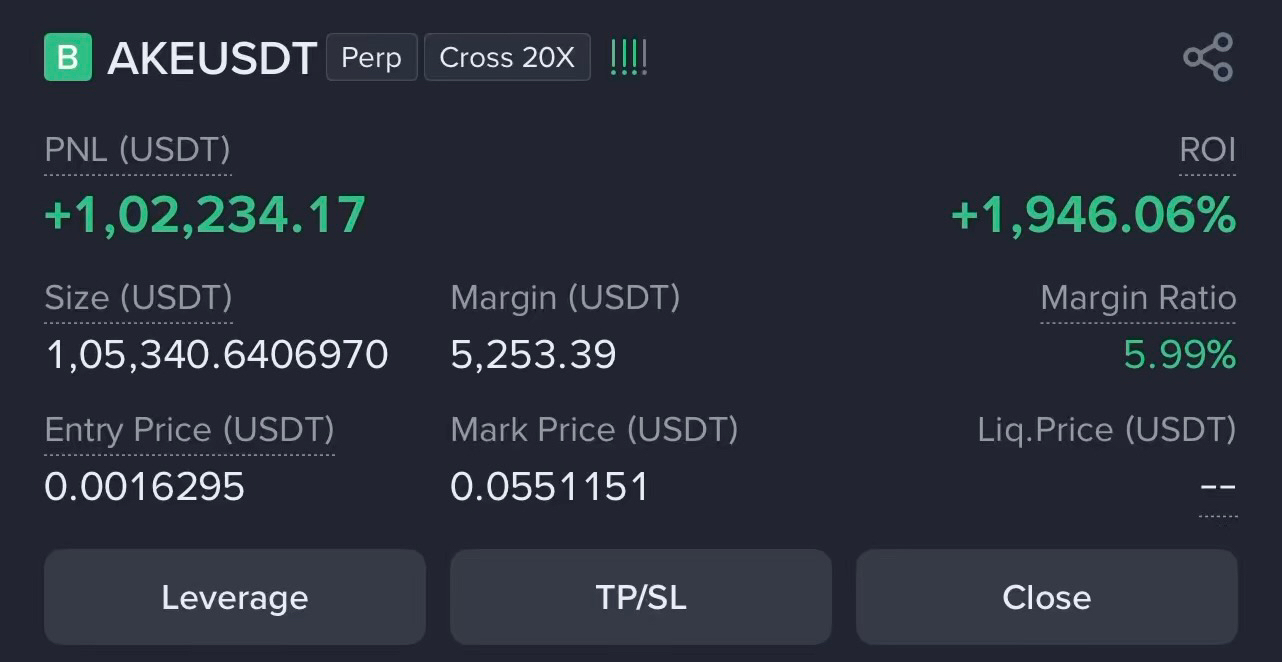The height and width of the screenshot is (662, 1282).
Task: Tap the Margin Ratio label
Action: click(1138, 298)
